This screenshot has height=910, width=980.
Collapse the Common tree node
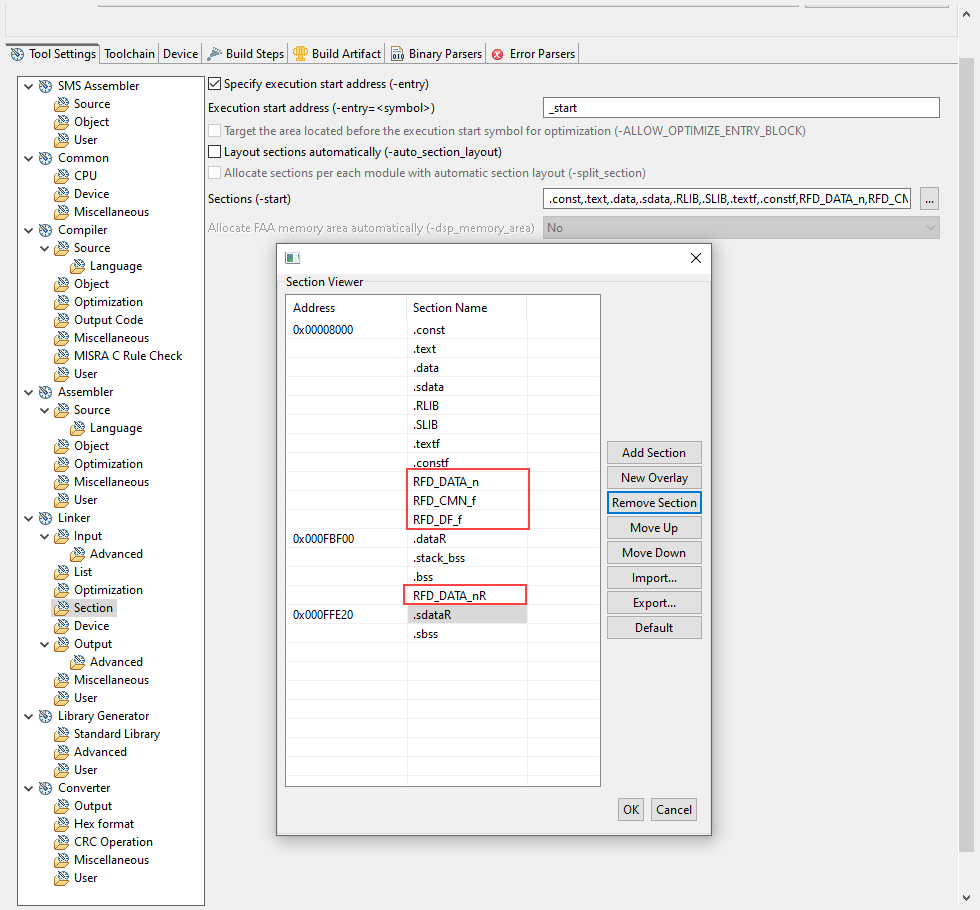(28, 158)
